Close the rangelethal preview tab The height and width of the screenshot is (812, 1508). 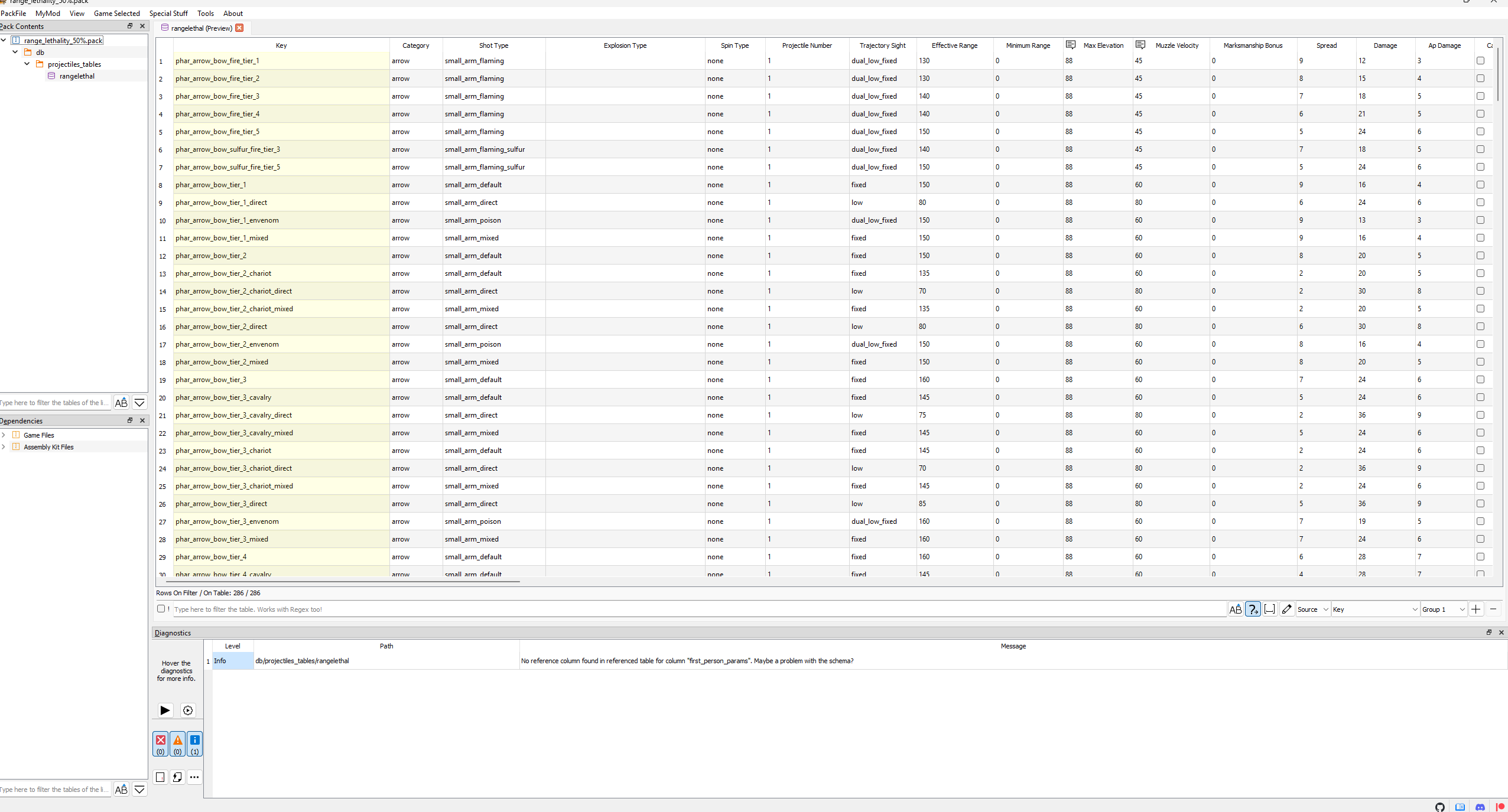point(239,28)
